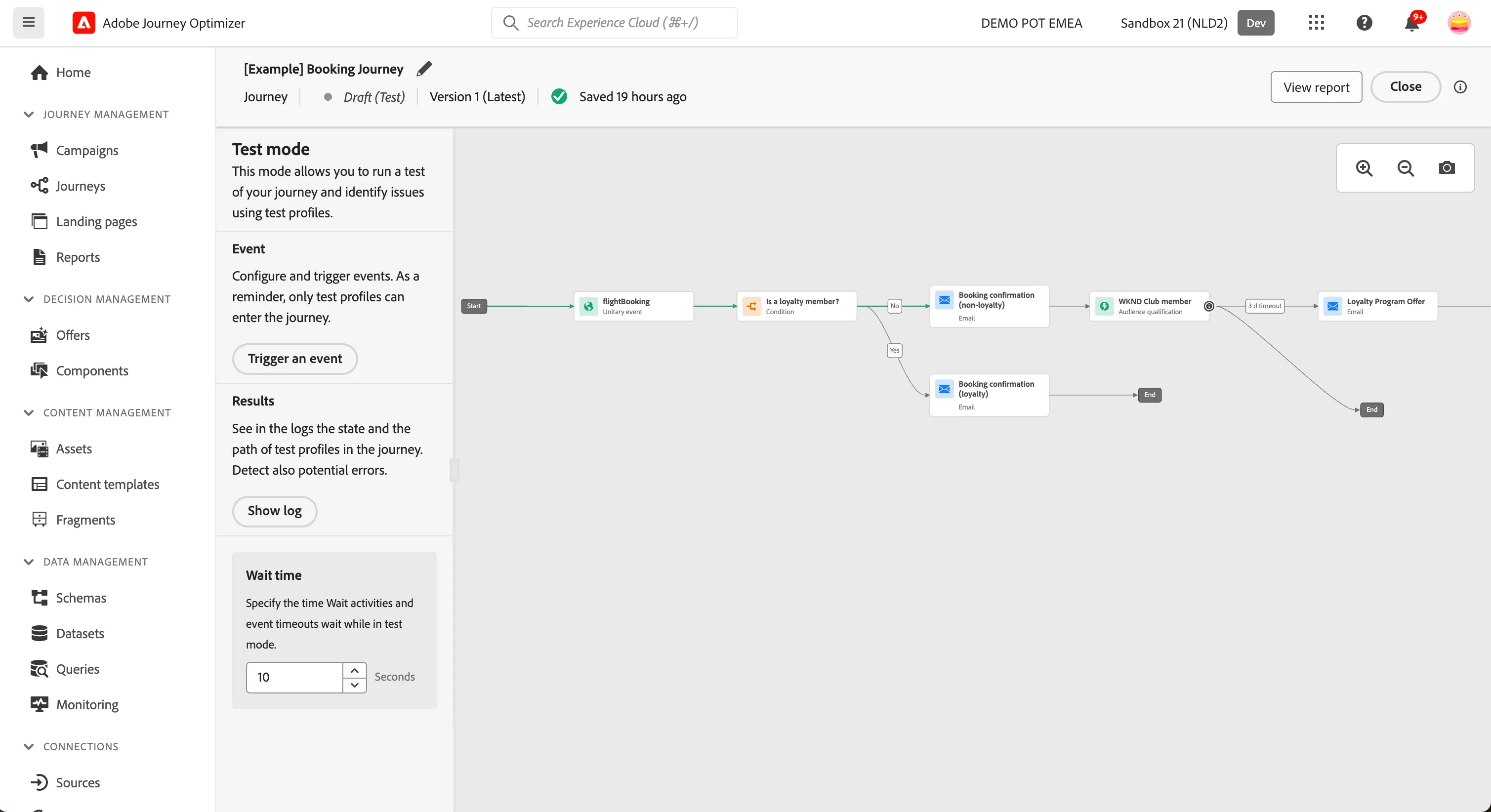Collapse Content Management section

pos(28,412)
